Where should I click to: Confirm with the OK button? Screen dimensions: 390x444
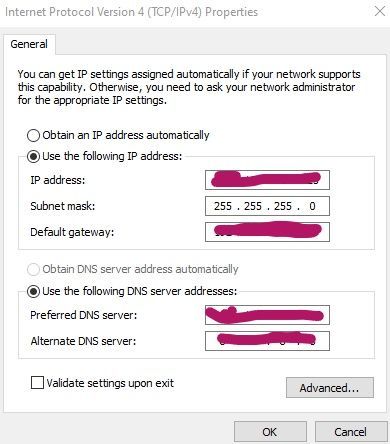pyautogui.click(x=270, y=432)
